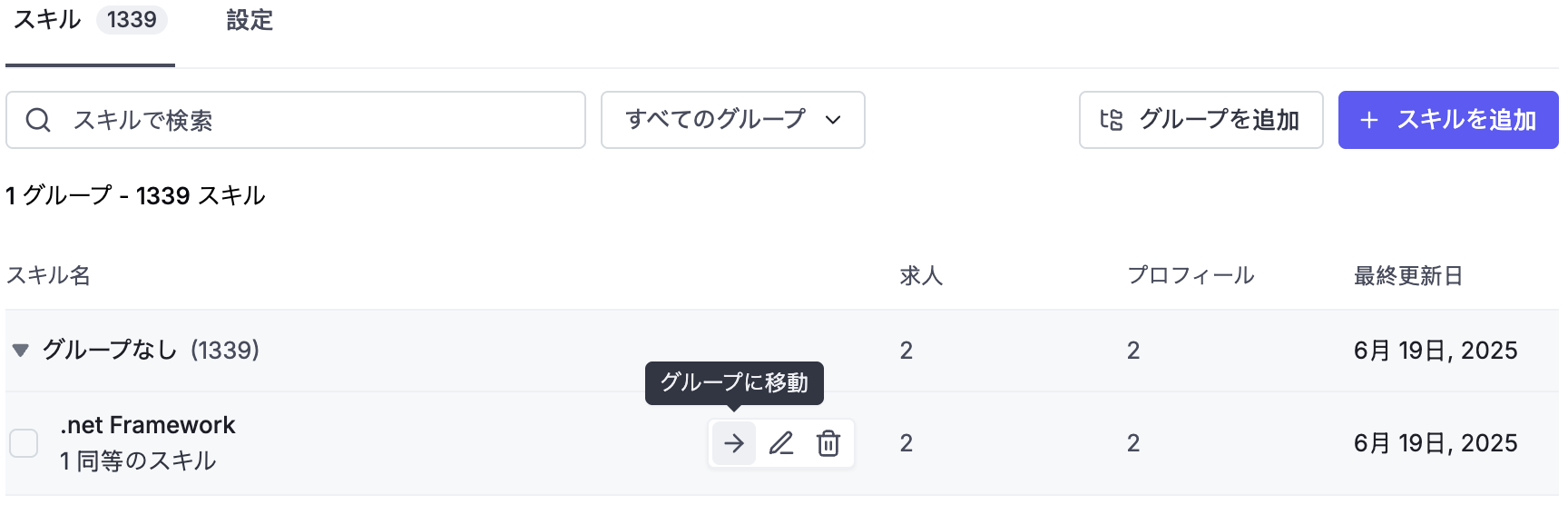Screen dimensions: 1568x505
Task: Click the group tree icon in グループを追加
Action: [1112, 120]
